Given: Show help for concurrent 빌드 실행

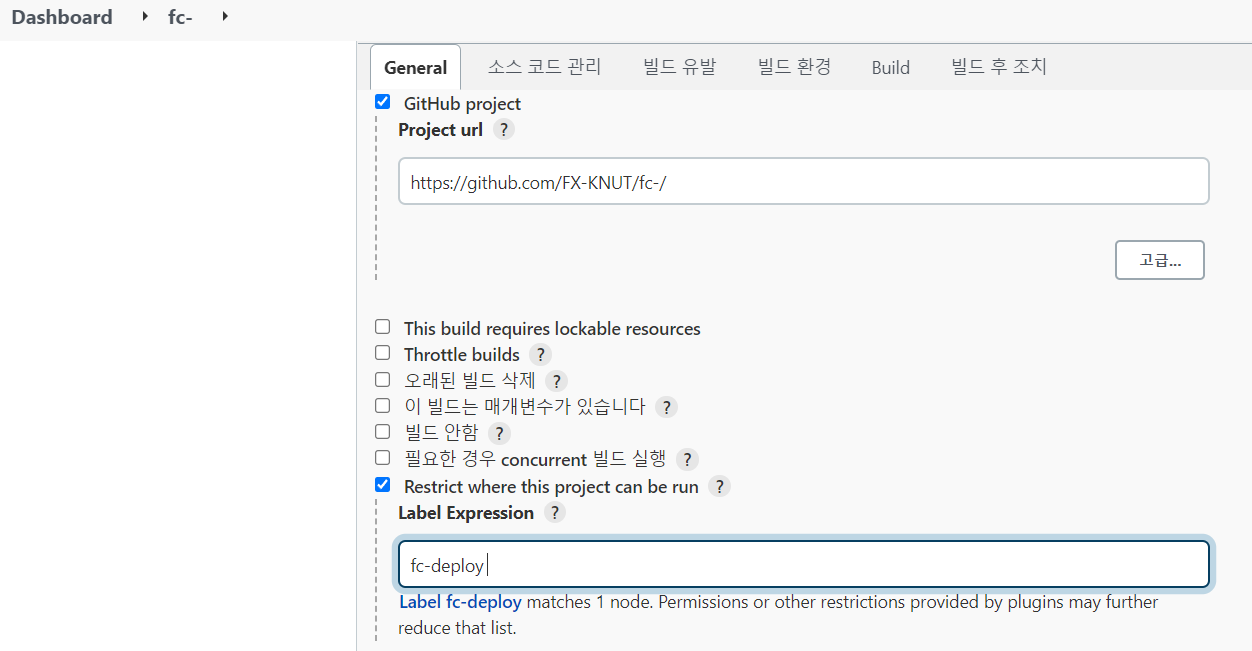Looking at the screenshot, I should (x=686, y=460).
